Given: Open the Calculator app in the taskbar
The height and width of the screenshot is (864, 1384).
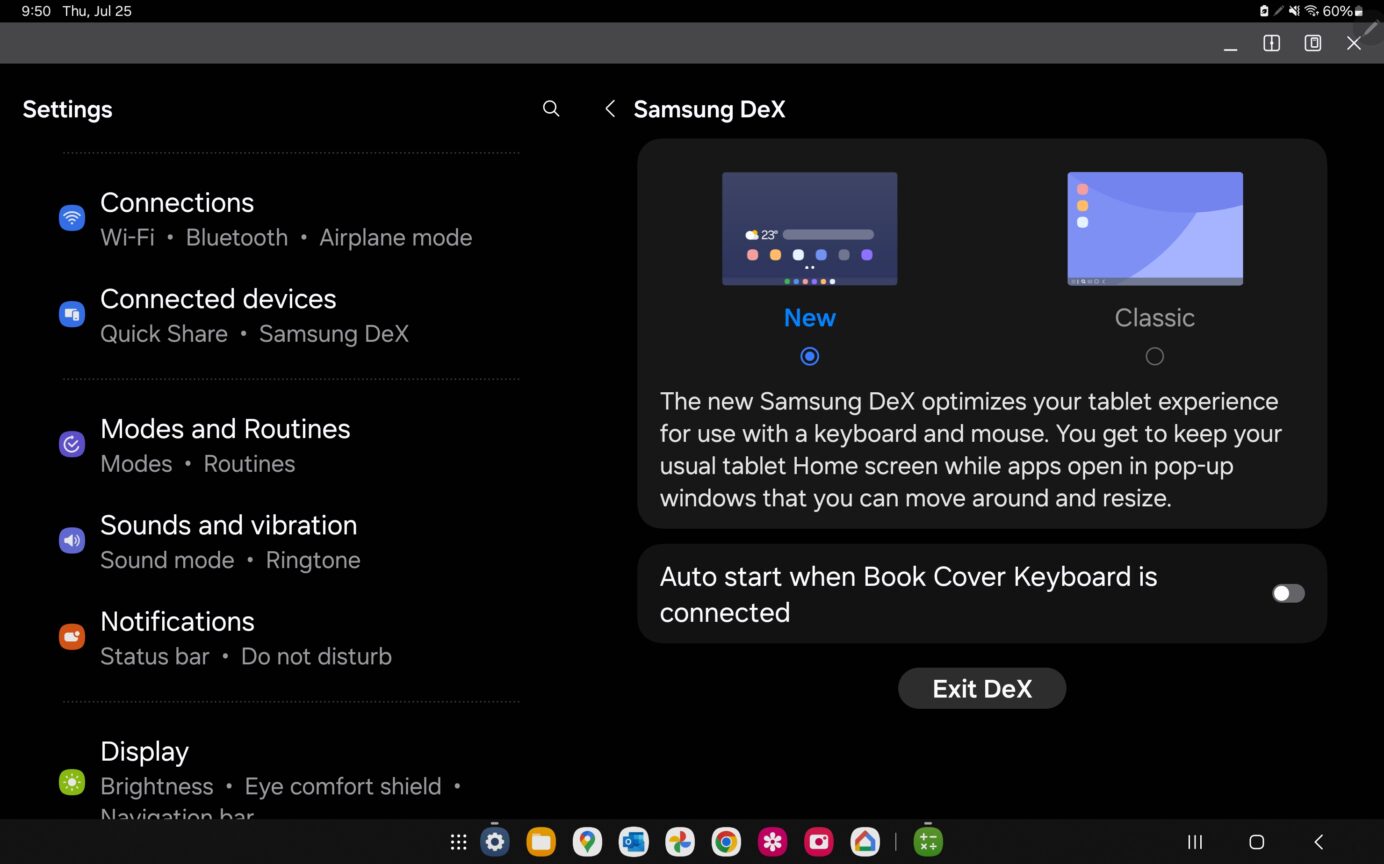Looking at the screenshot, I should click(927, 842).
